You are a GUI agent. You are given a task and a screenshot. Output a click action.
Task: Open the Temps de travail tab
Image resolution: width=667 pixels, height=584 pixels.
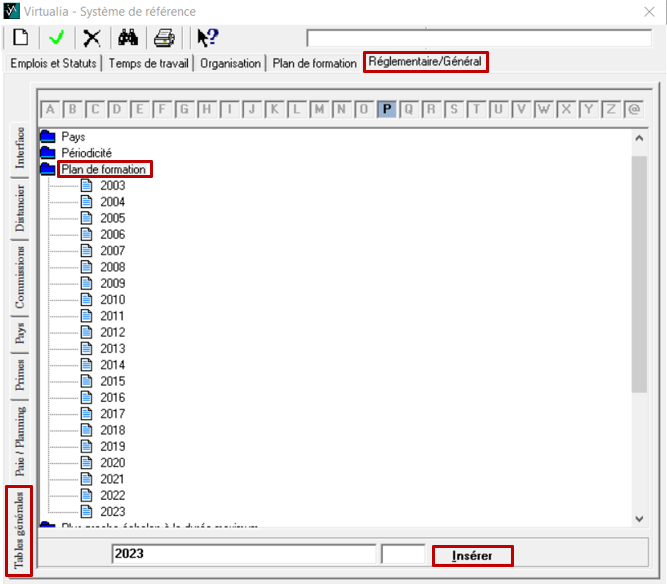point(148,63)
